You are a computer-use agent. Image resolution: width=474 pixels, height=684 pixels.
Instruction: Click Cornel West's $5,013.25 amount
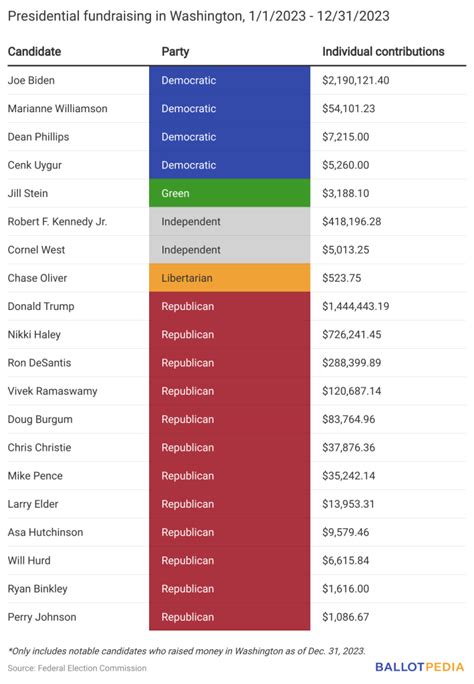coord(346,250)
